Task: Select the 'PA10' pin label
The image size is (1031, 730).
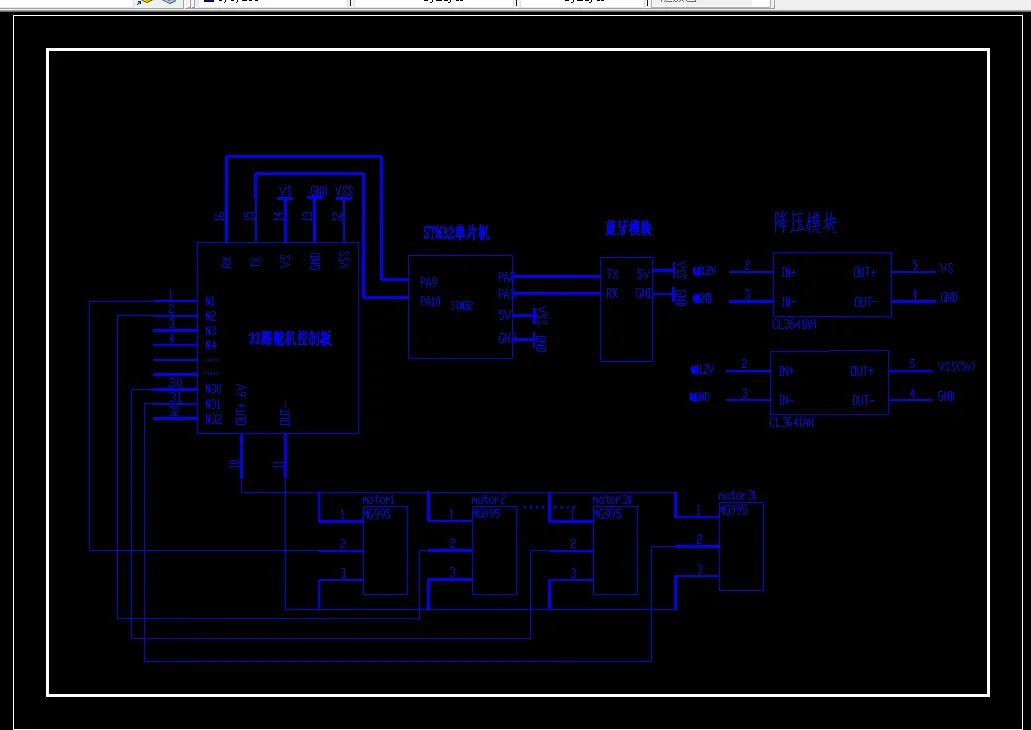Action: pos(430,301)
